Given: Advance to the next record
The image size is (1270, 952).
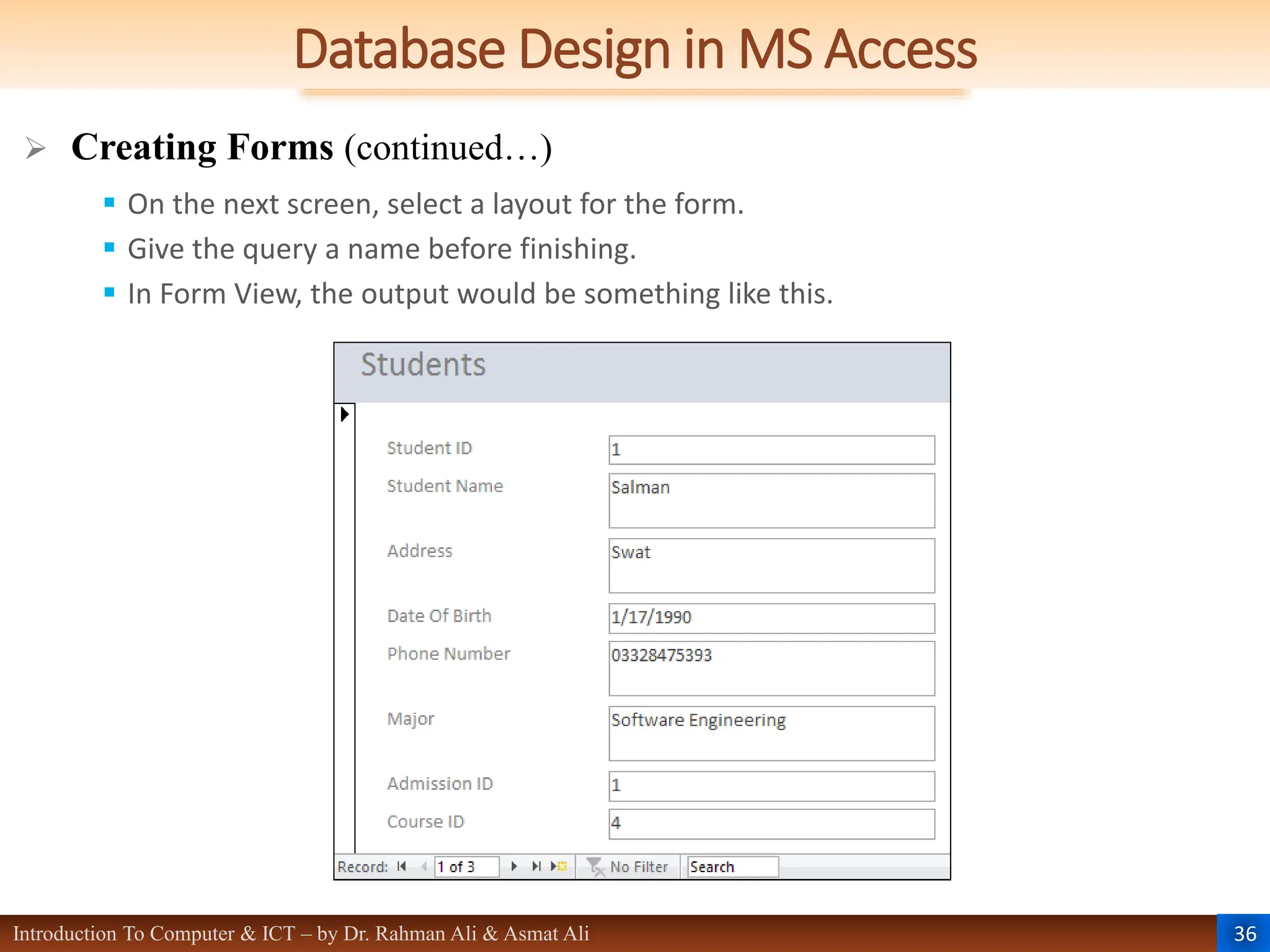Looking at the screenshot, I should coord(513,866).
